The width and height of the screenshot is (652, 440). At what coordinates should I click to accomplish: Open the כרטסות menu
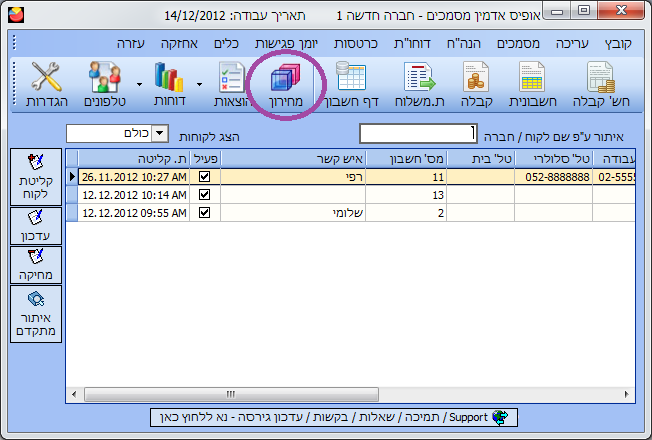(356, 43)
